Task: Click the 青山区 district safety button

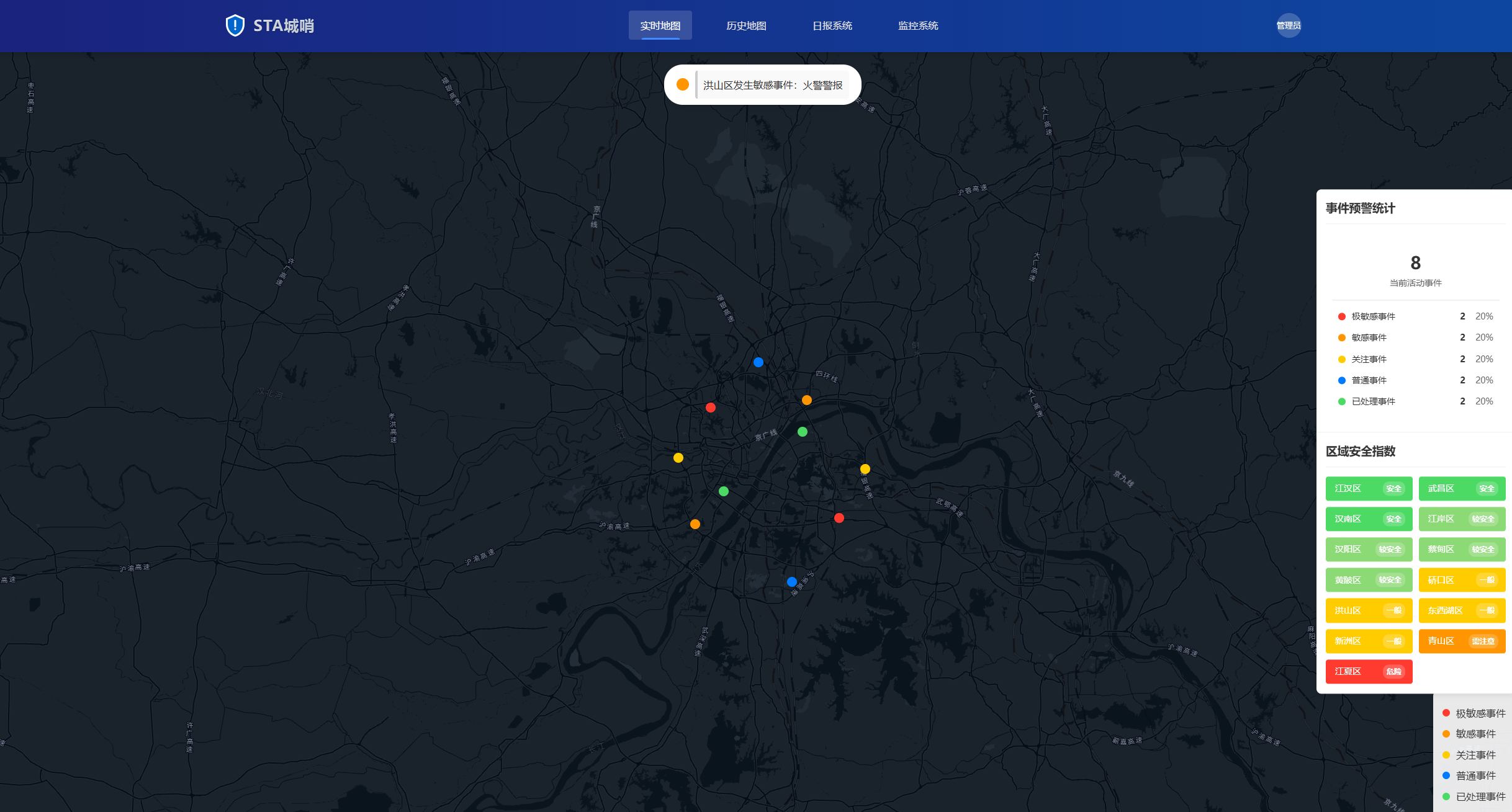Action: click(1461, 641)
